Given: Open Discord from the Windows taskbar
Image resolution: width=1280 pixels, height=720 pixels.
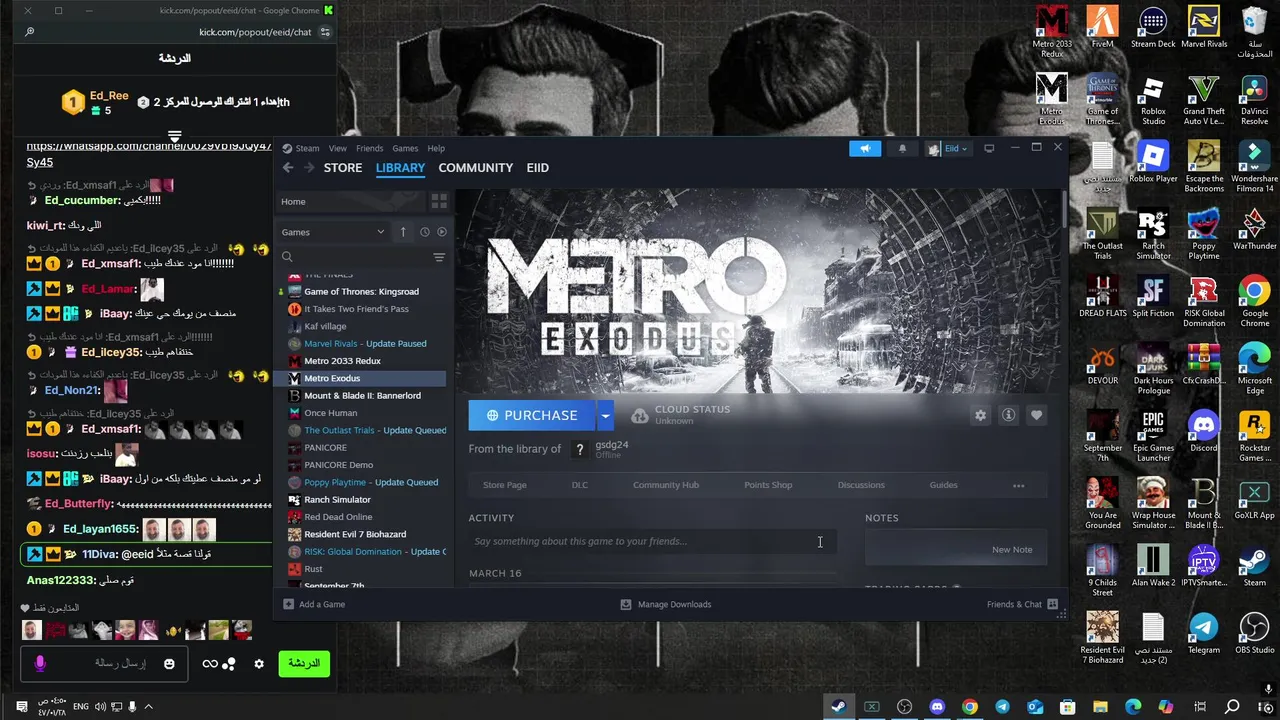Looking at the screenshot, I should click(x=937, y=707).
